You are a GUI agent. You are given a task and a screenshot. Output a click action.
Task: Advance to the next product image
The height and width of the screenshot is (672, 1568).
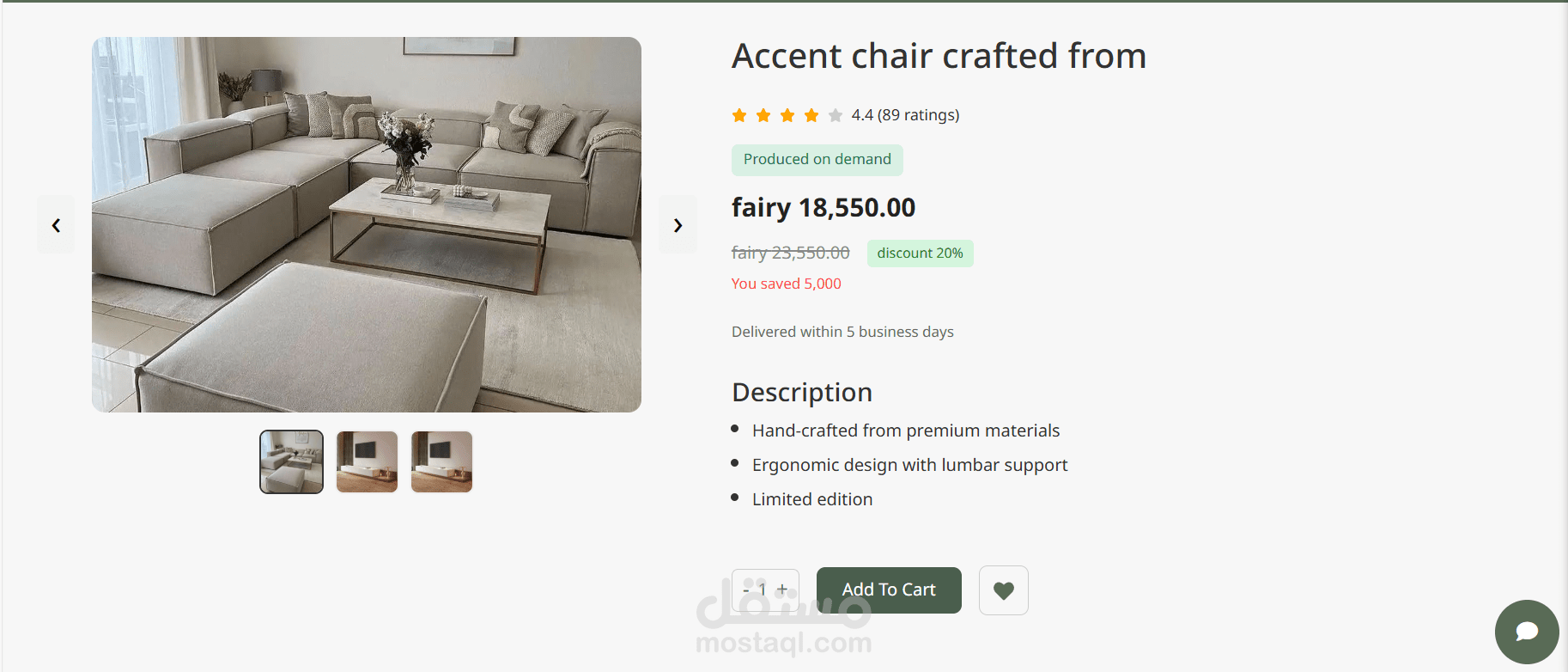click(x=678, y=225)
